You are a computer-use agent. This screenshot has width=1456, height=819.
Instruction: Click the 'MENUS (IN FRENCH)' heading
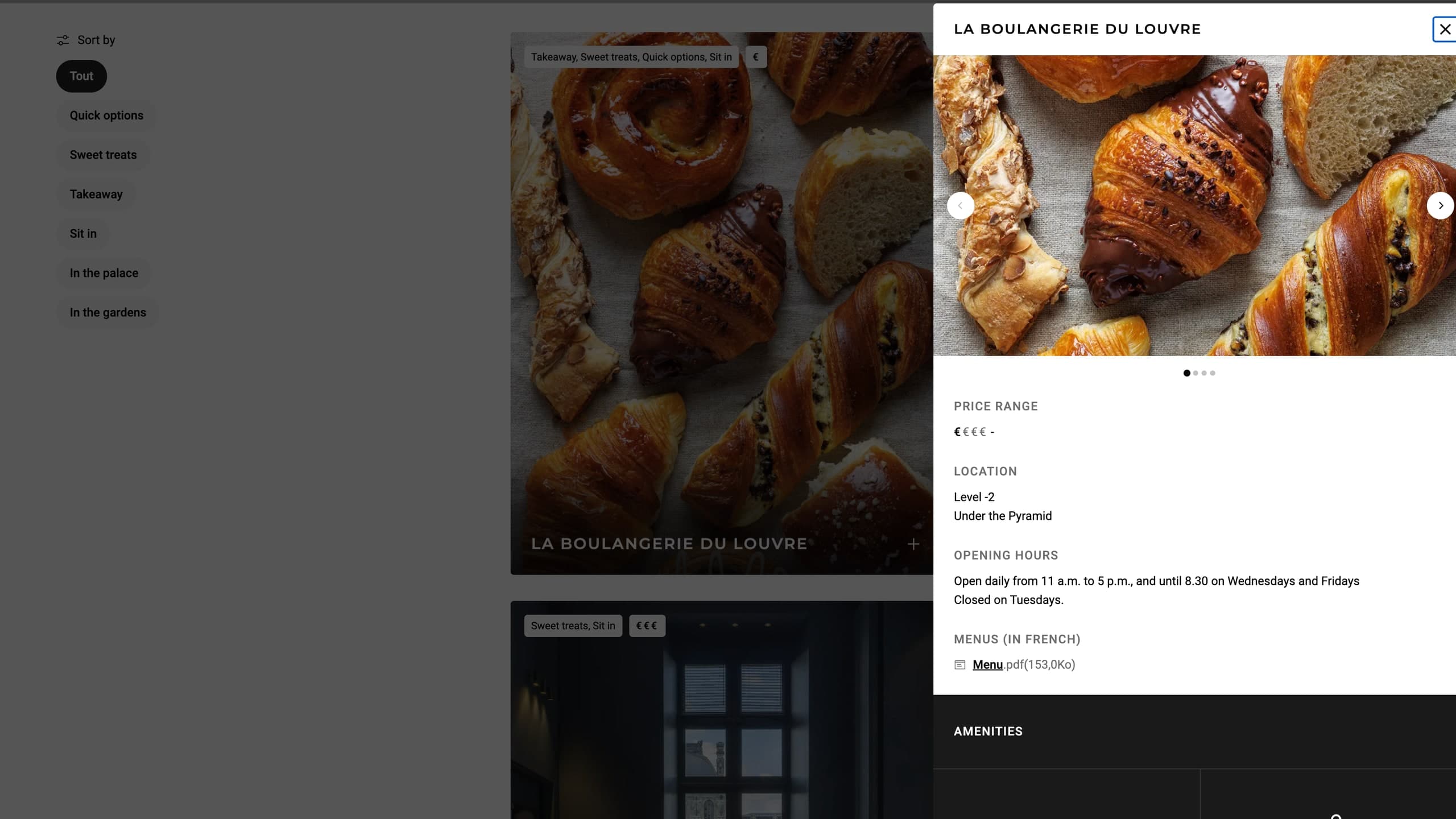[1017, 639]
